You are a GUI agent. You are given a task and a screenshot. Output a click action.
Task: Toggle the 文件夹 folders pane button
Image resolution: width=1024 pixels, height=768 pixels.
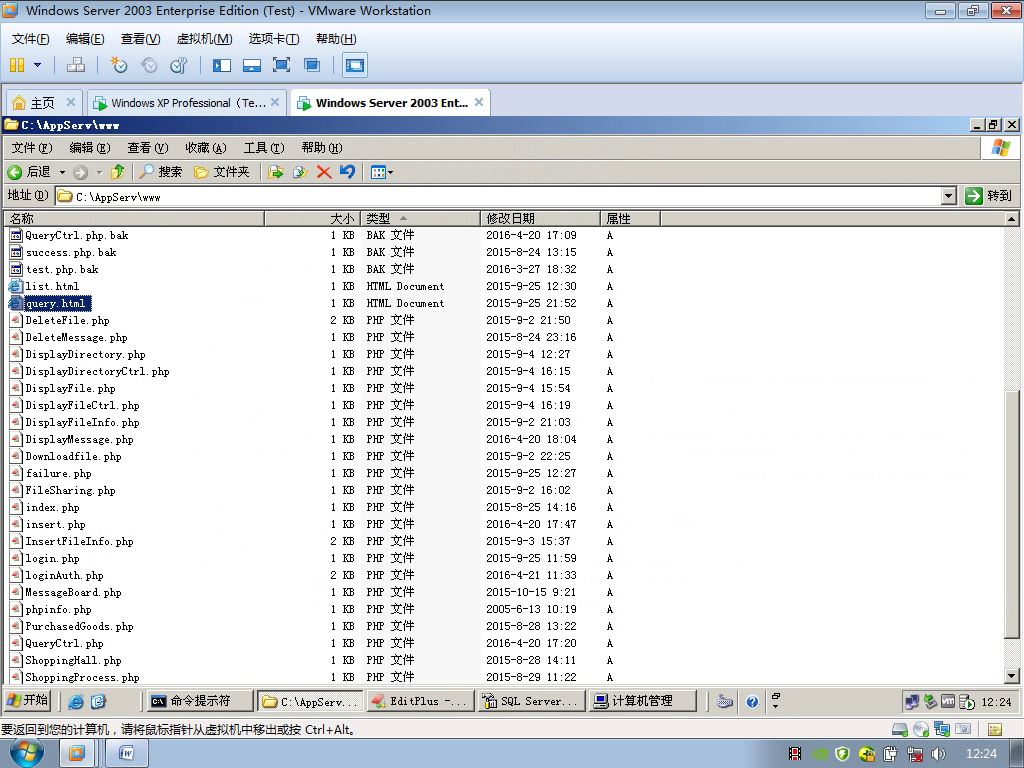[222, 172]
